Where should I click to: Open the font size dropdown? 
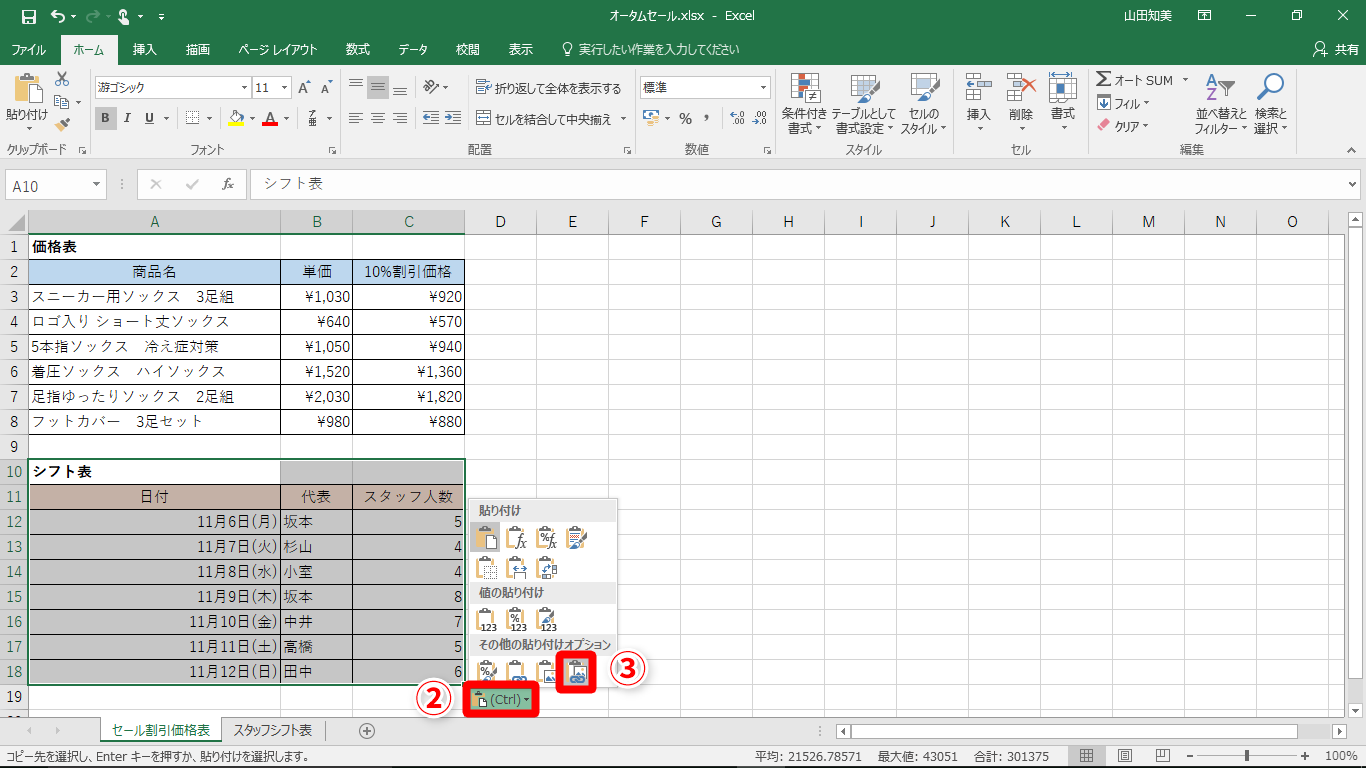[x=284, y=88]
